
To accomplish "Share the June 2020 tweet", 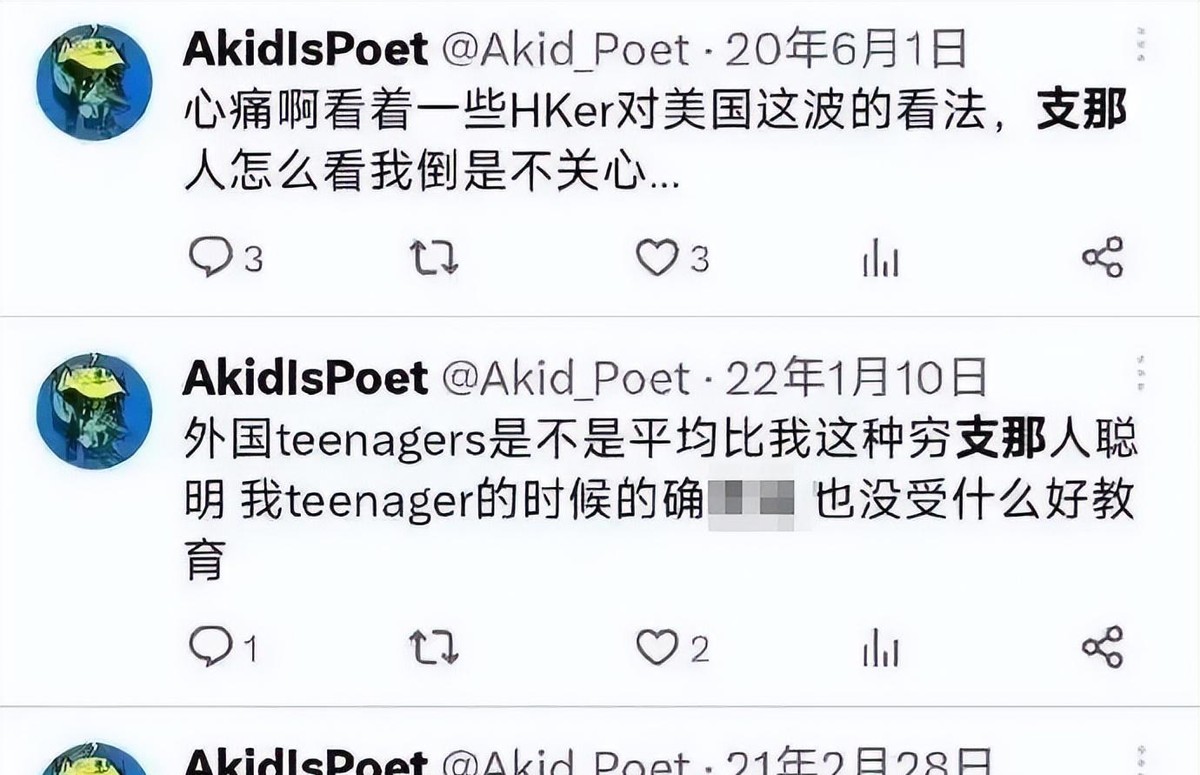I will [1102, 258].
